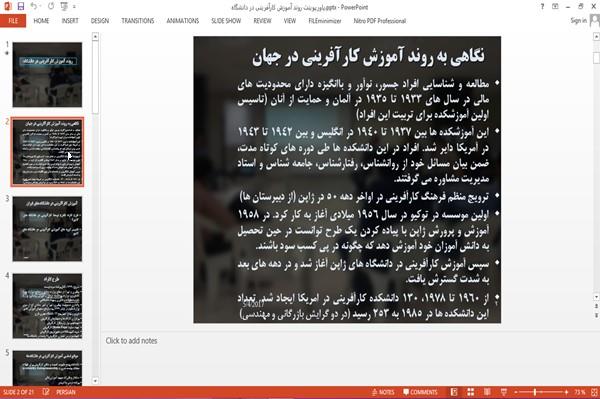Open the FILE tab

[x=13, y=21]
